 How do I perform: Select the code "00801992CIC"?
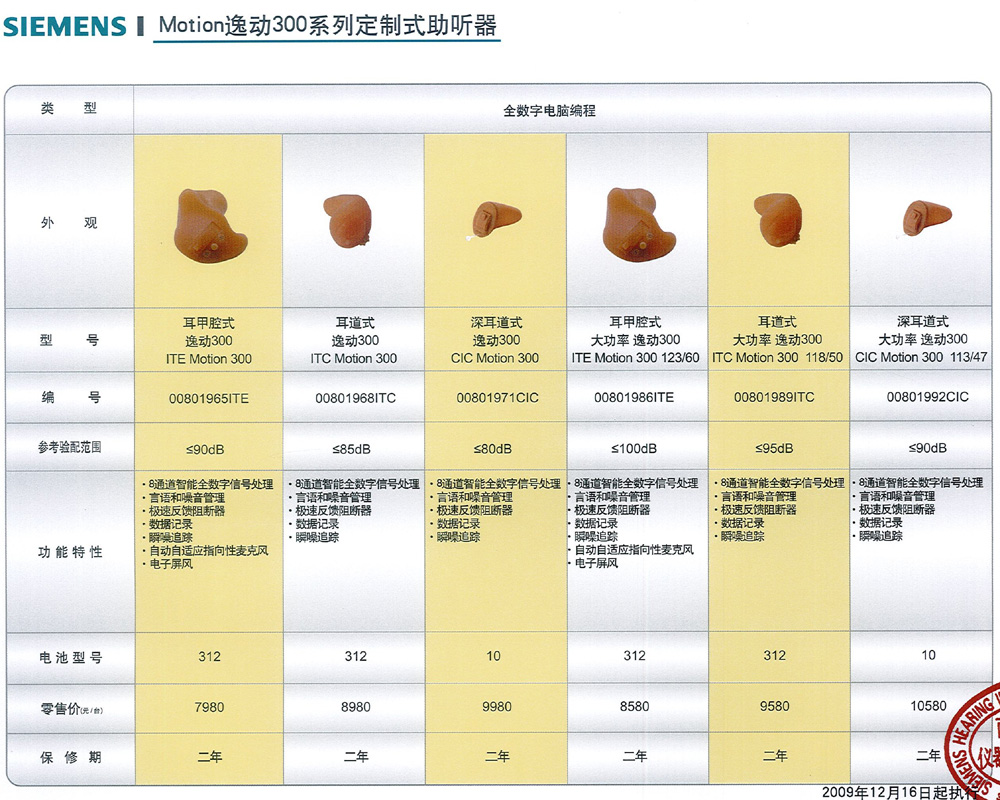[x=927, y=397]
